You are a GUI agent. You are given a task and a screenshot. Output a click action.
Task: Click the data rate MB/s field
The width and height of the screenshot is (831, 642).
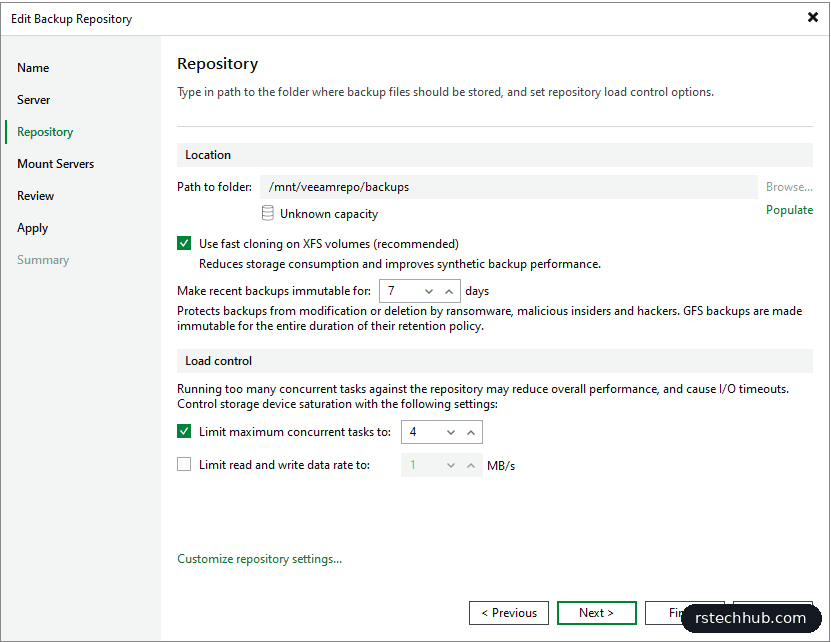(442, 465)
